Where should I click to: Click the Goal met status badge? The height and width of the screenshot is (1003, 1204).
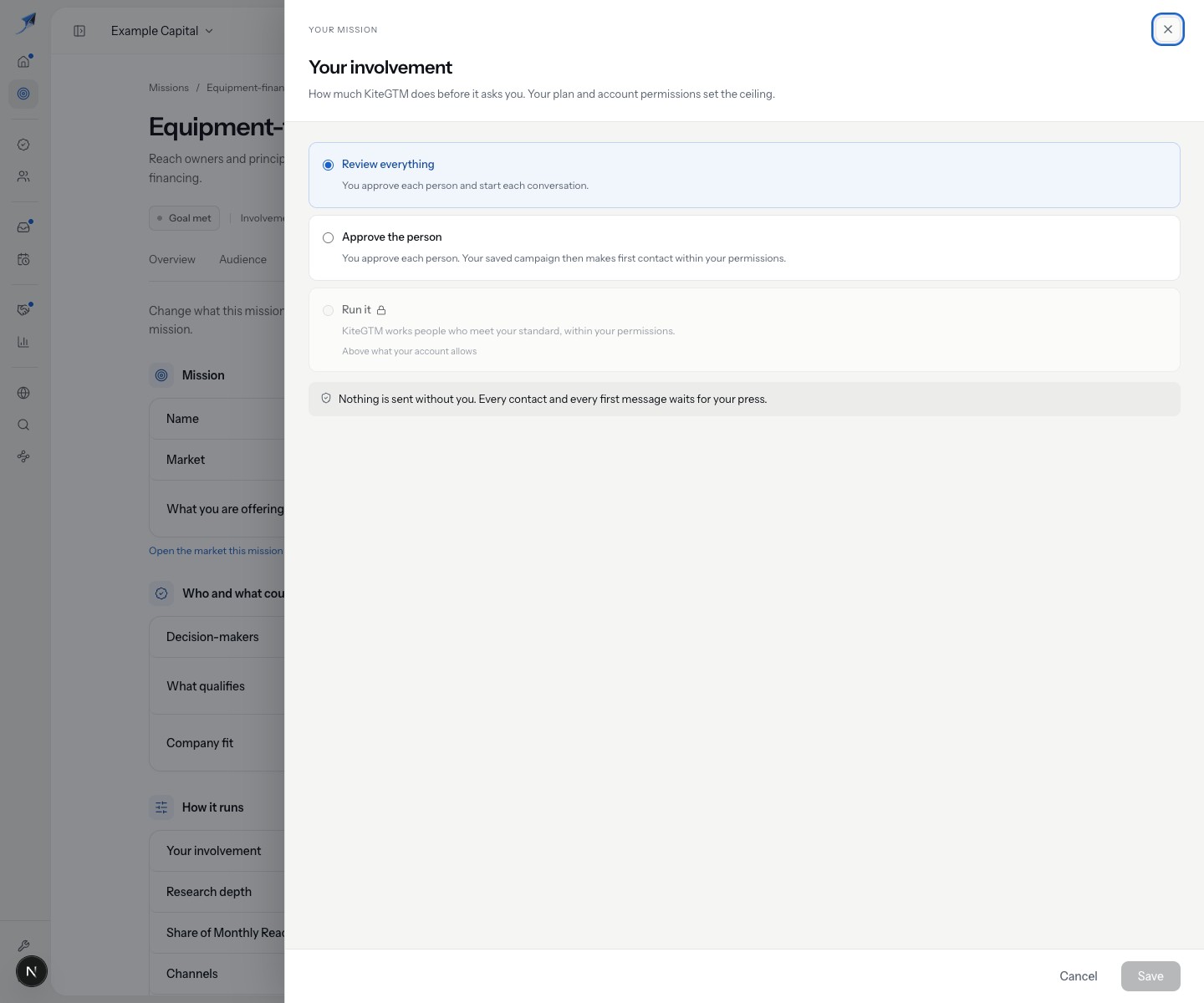[184, 218]
